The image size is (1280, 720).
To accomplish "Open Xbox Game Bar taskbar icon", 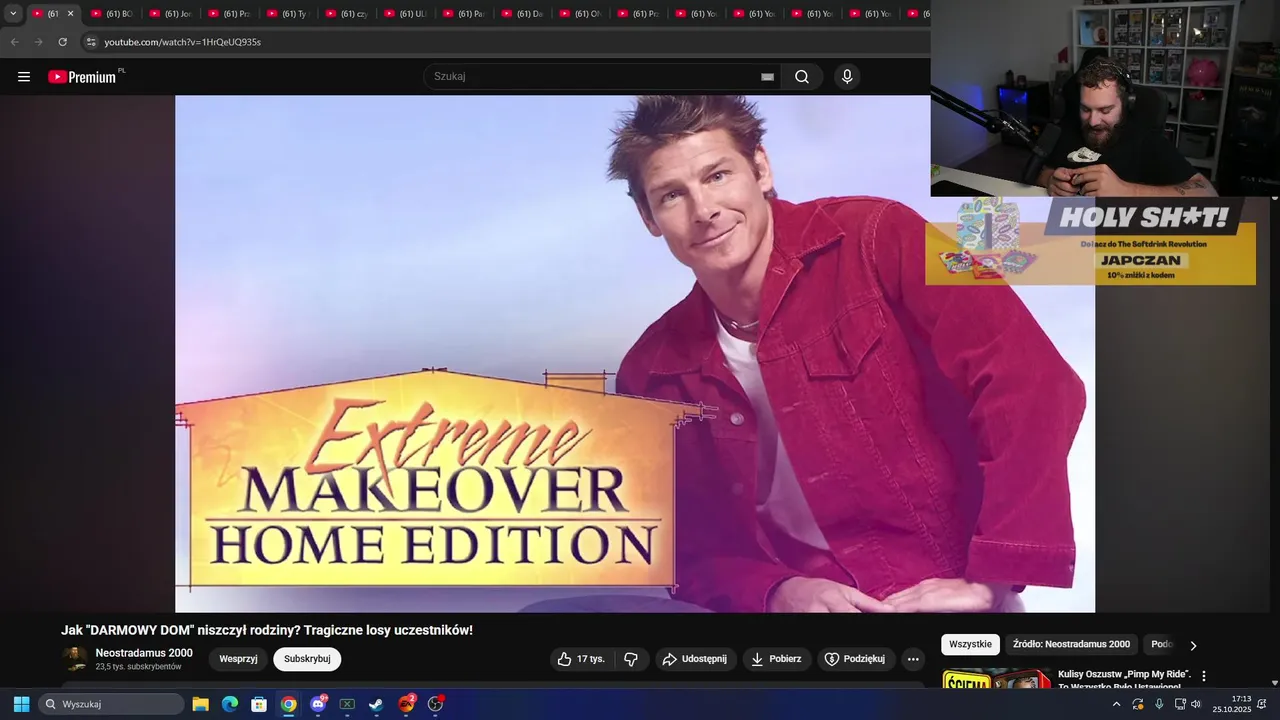I will click(347, 704).
